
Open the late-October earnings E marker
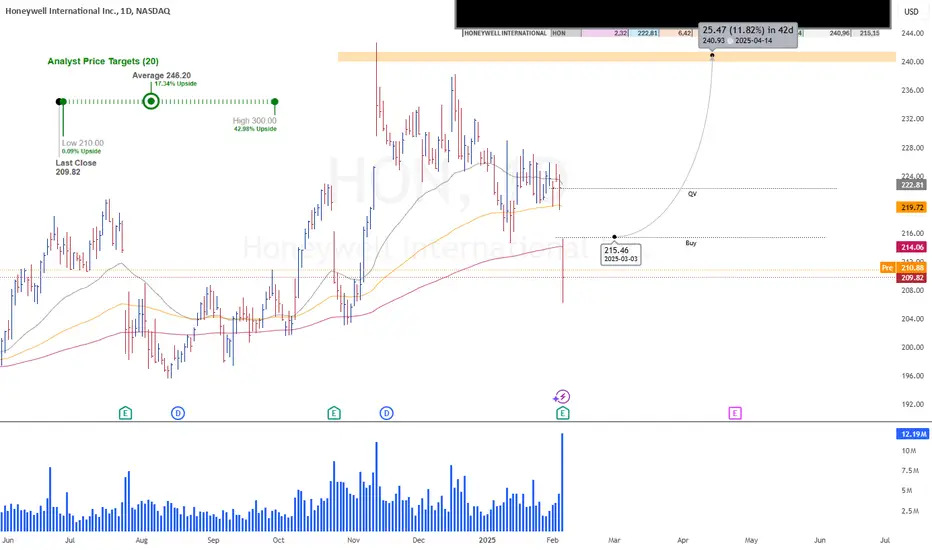(334, 413)
